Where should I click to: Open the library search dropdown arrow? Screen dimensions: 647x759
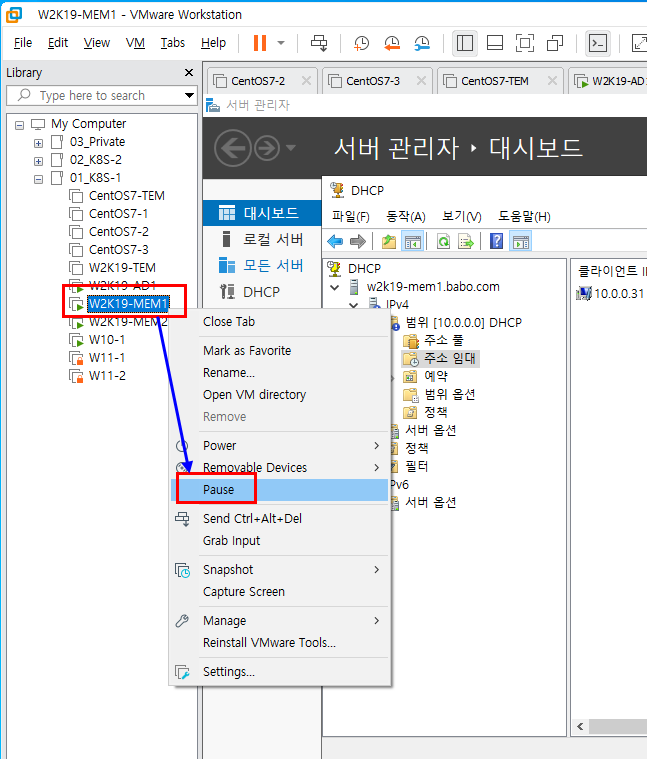tap(189, 95)
